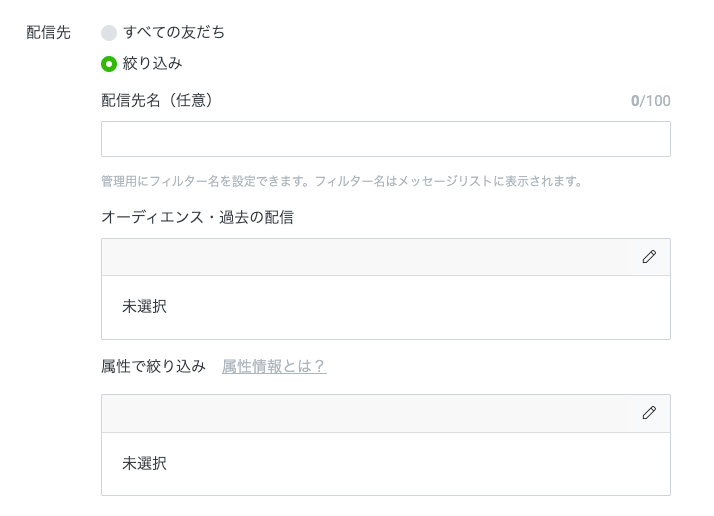Open the 属性情報とは？ help link
Image resolution: width=714 pixels, height=516 pixels.
click(274, 366)
